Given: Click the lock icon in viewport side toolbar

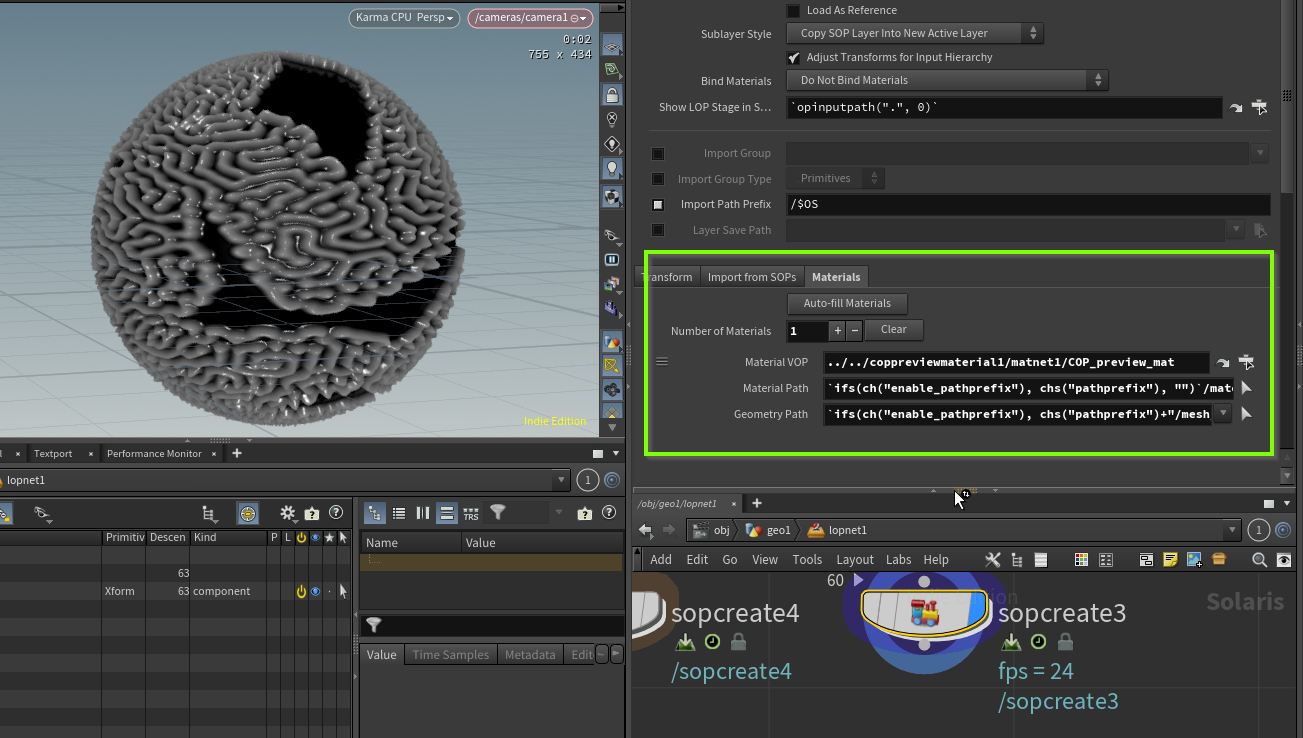Looking at the screenshot, I should click(x=611, y=94).
